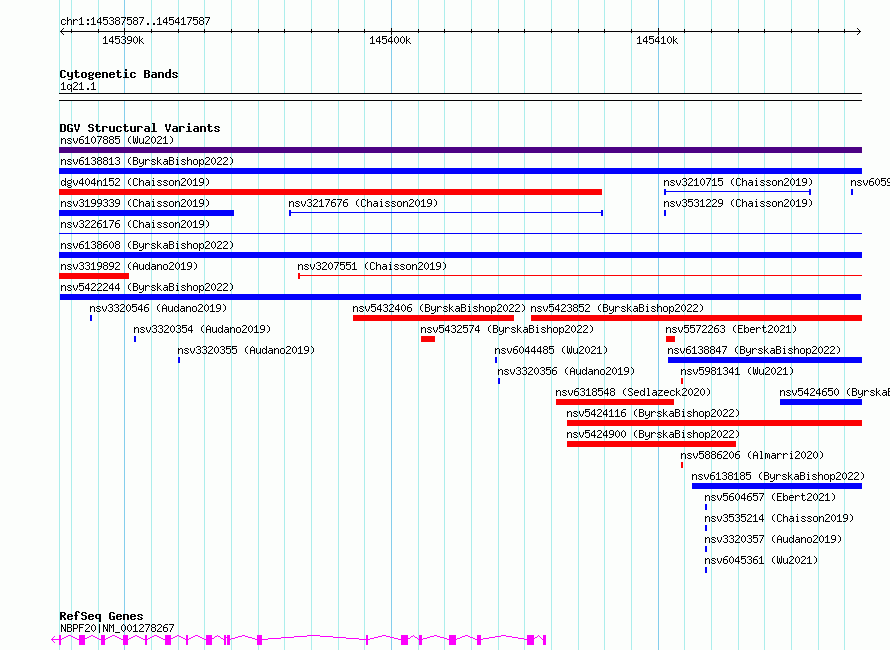Open nsv3207551 (Chaisson2019) variant label
890x650 pixels.
tap(372, 266)
